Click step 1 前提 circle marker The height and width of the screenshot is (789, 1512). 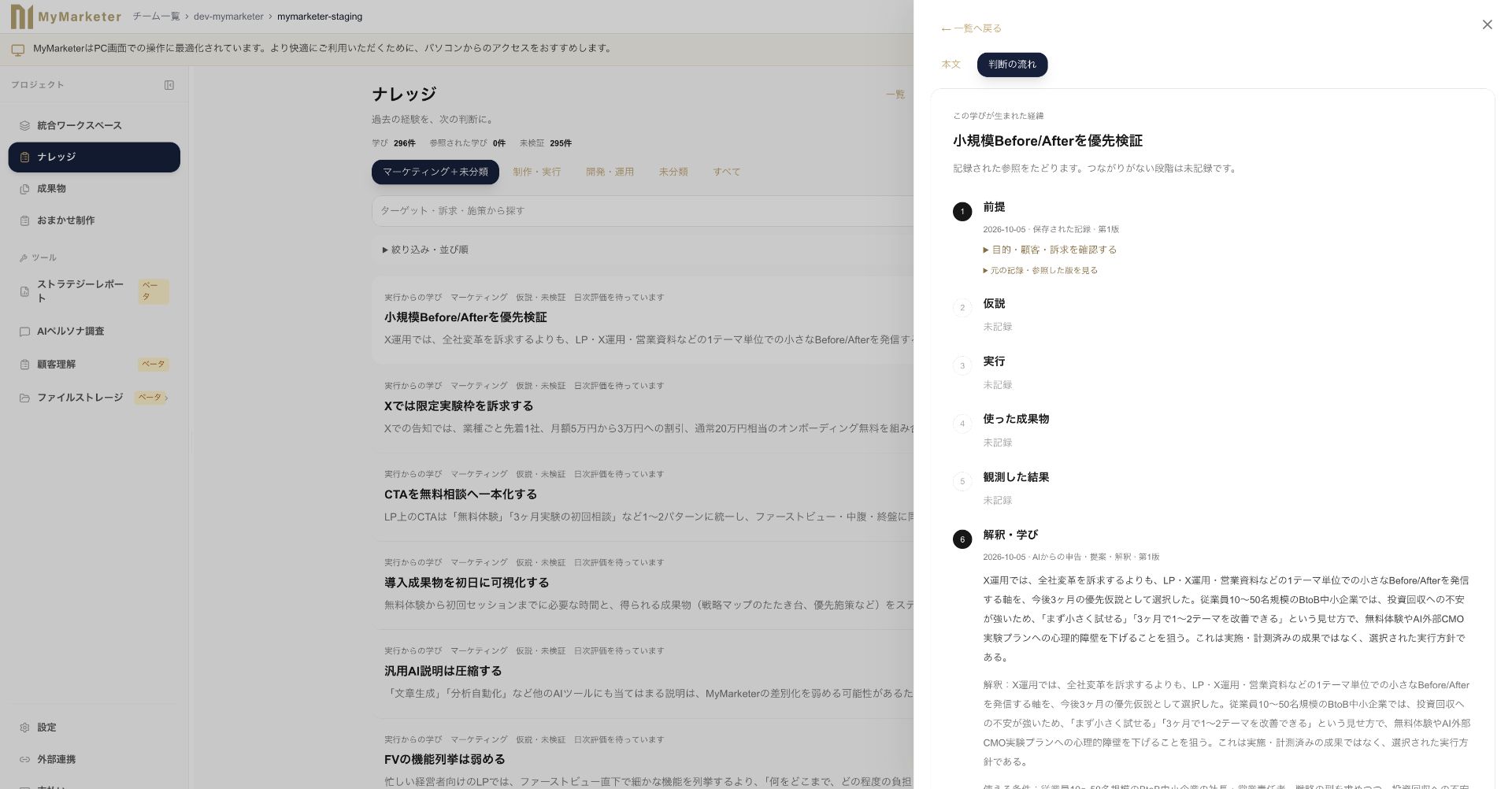pos(962,212)
